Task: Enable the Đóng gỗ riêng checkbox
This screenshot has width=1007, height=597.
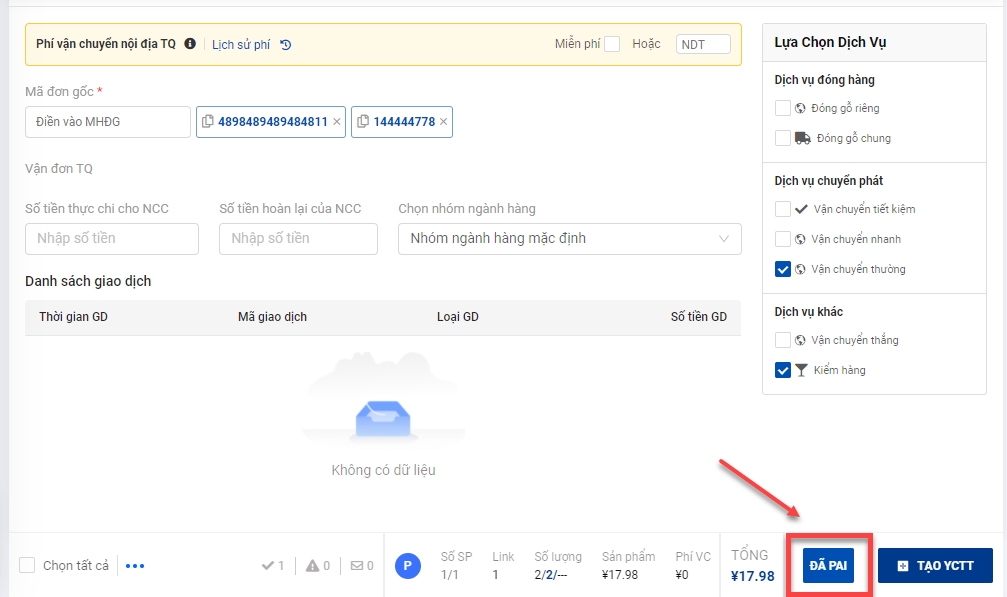Action: point(783,108)
